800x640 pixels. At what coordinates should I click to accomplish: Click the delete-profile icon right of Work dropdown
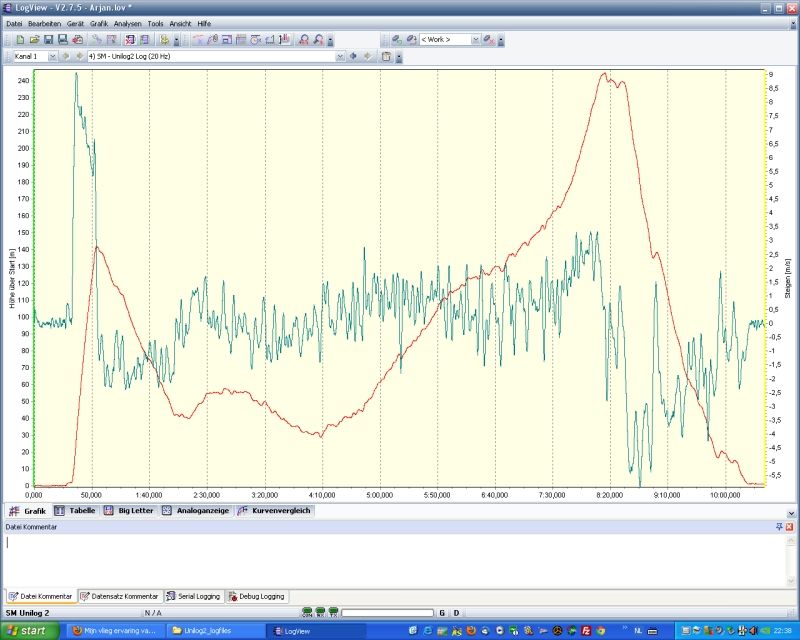point(489,40)
